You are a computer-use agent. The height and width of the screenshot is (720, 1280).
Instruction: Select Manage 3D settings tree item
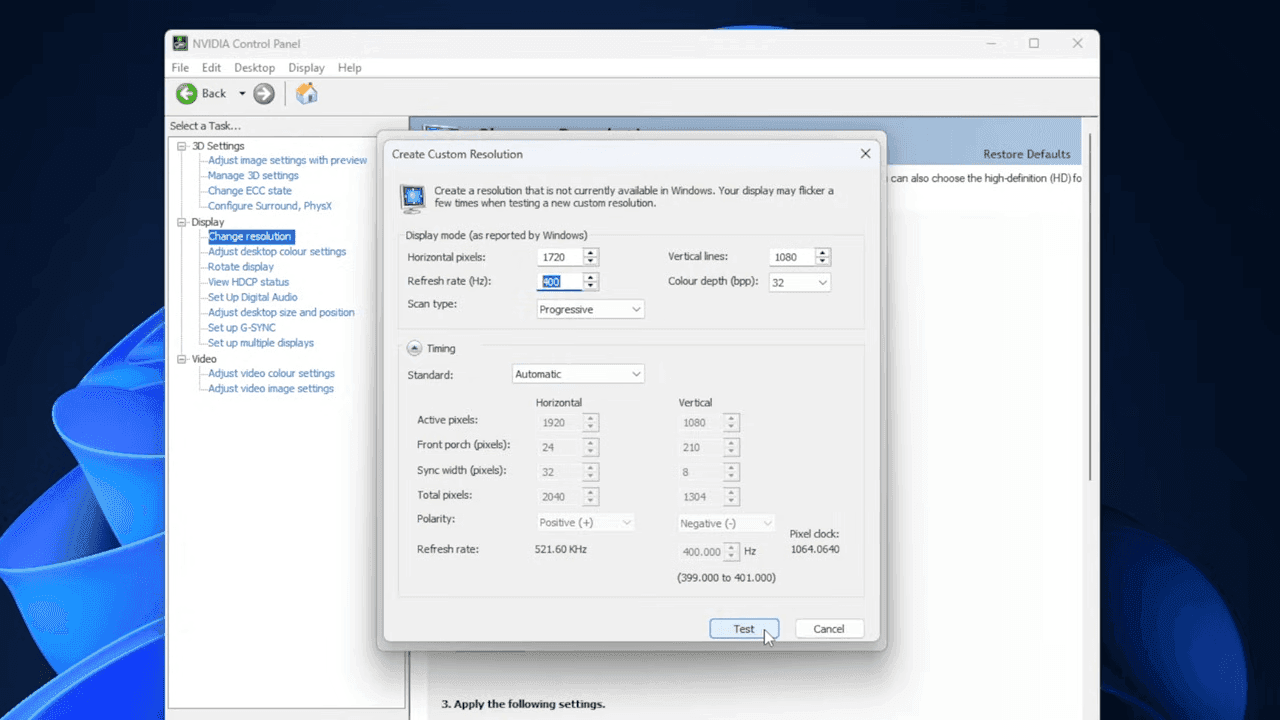point(253,176)
